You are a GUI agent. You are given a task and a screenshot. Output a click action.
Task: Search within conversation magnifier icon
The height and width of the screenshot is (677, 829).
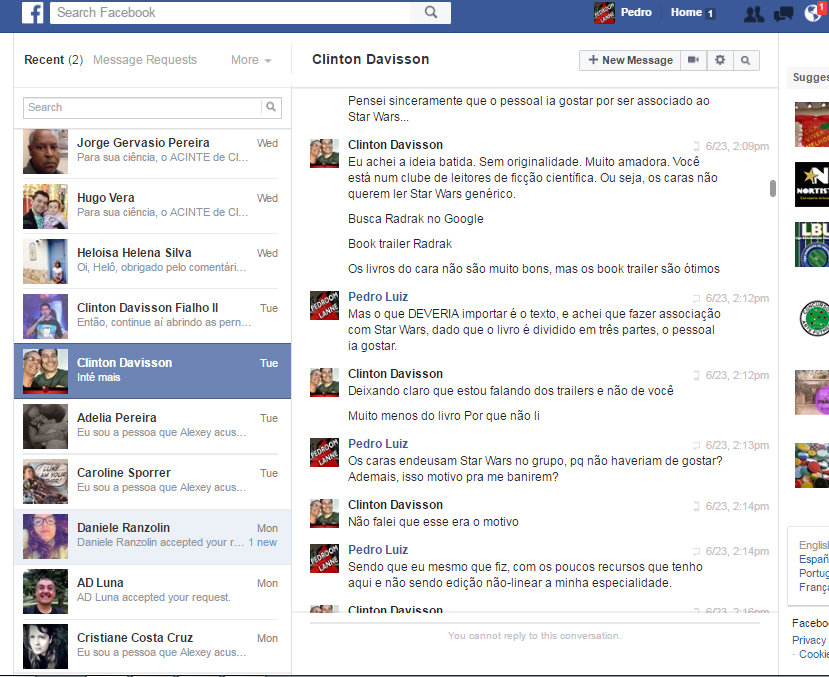point(745,60)
